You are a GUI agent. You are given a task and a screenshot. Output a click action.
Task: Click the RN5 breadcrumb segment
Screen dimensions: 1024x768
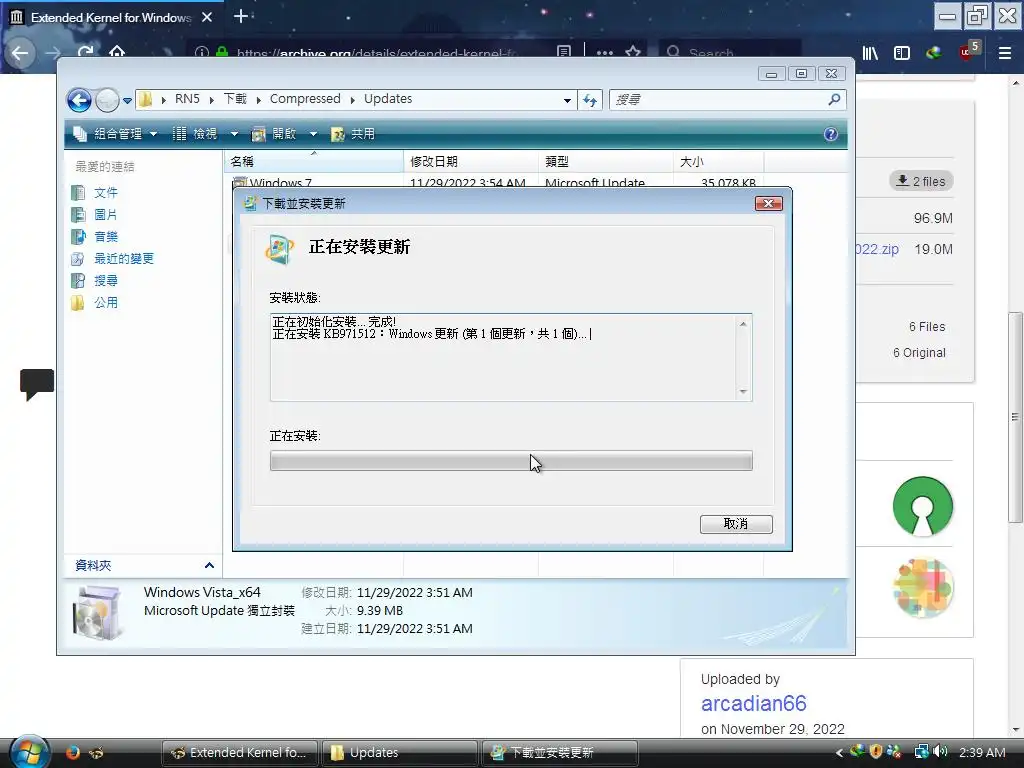[x=187, y=99]
